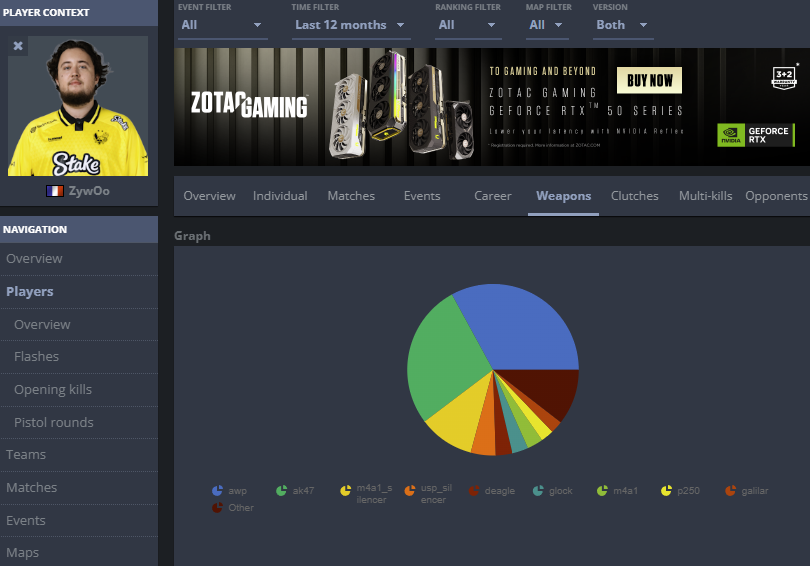Click the BUY NOW button in the Zotac ad
The image size is (810, 566).
(x=649, y=80)
